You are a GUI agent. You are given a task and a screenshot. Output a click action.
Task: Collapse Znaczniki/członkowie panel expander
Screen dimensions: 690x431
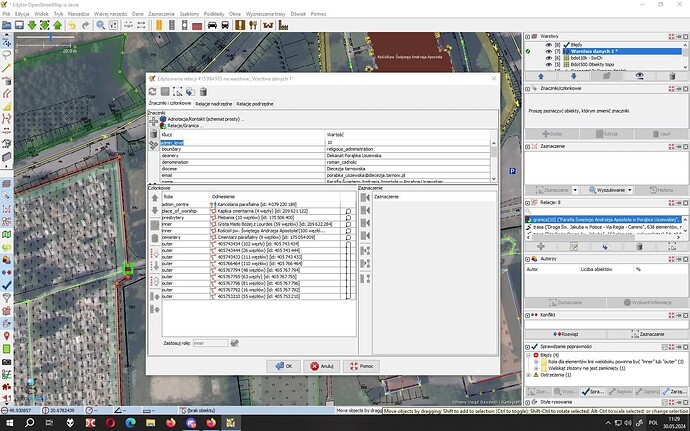point(528,88)
